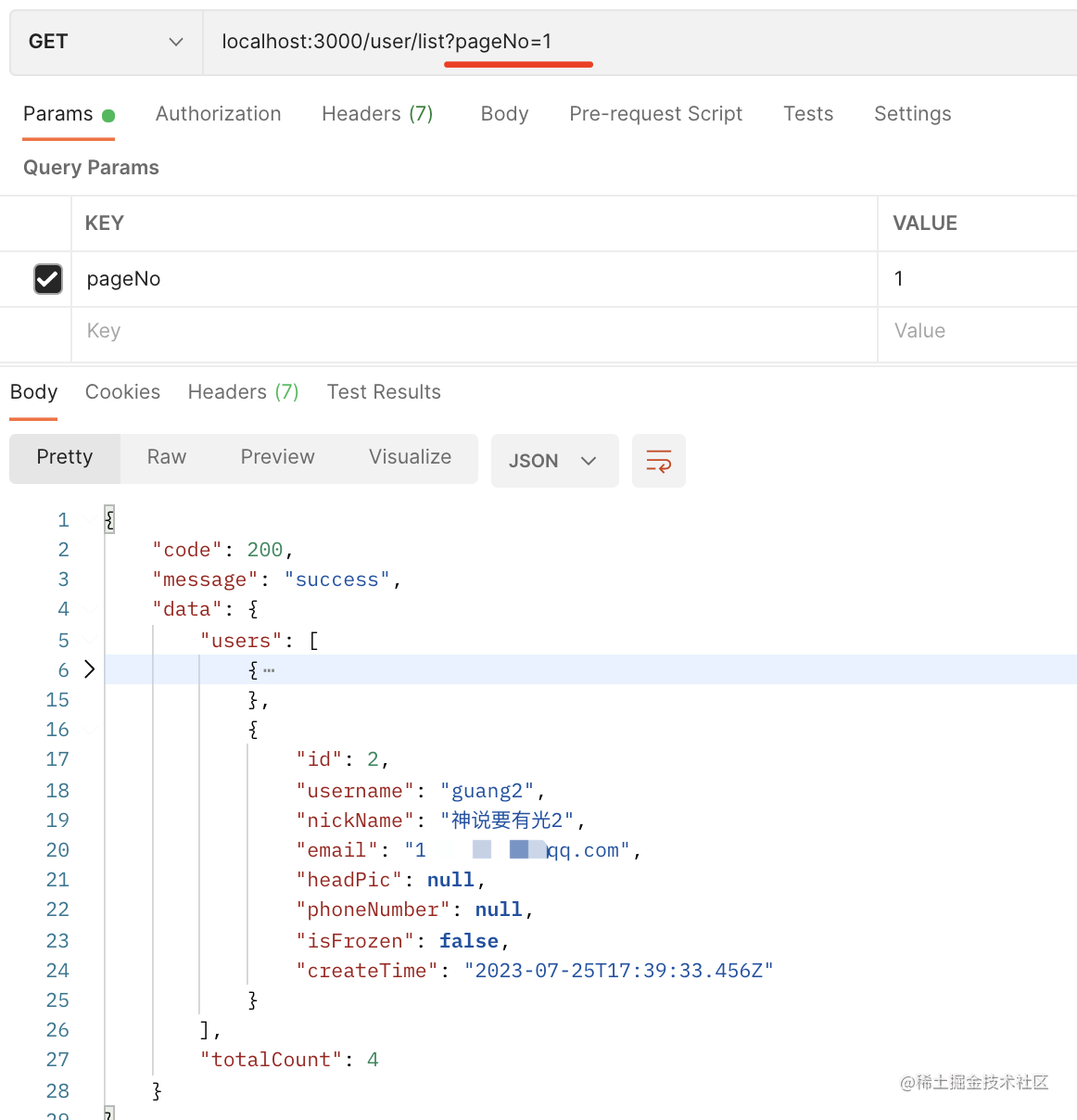The image size is (1077, 1120).
Task: Open the GET method dropdown
Action: tap(106, 42)
